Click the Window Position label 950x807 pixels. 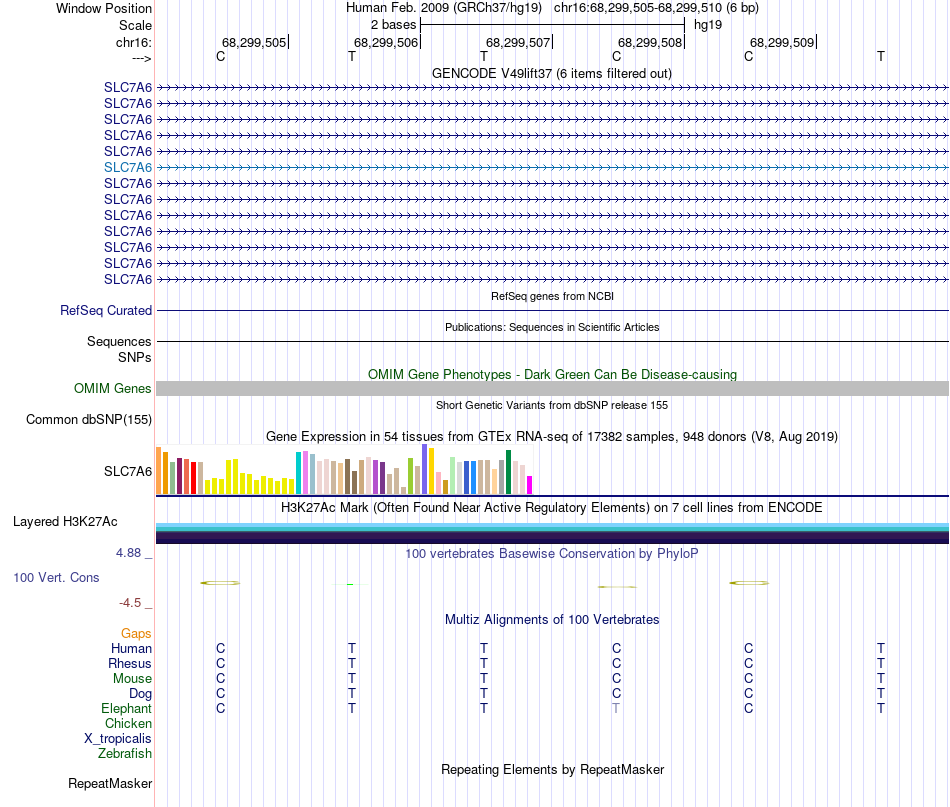tap(104, 8)
